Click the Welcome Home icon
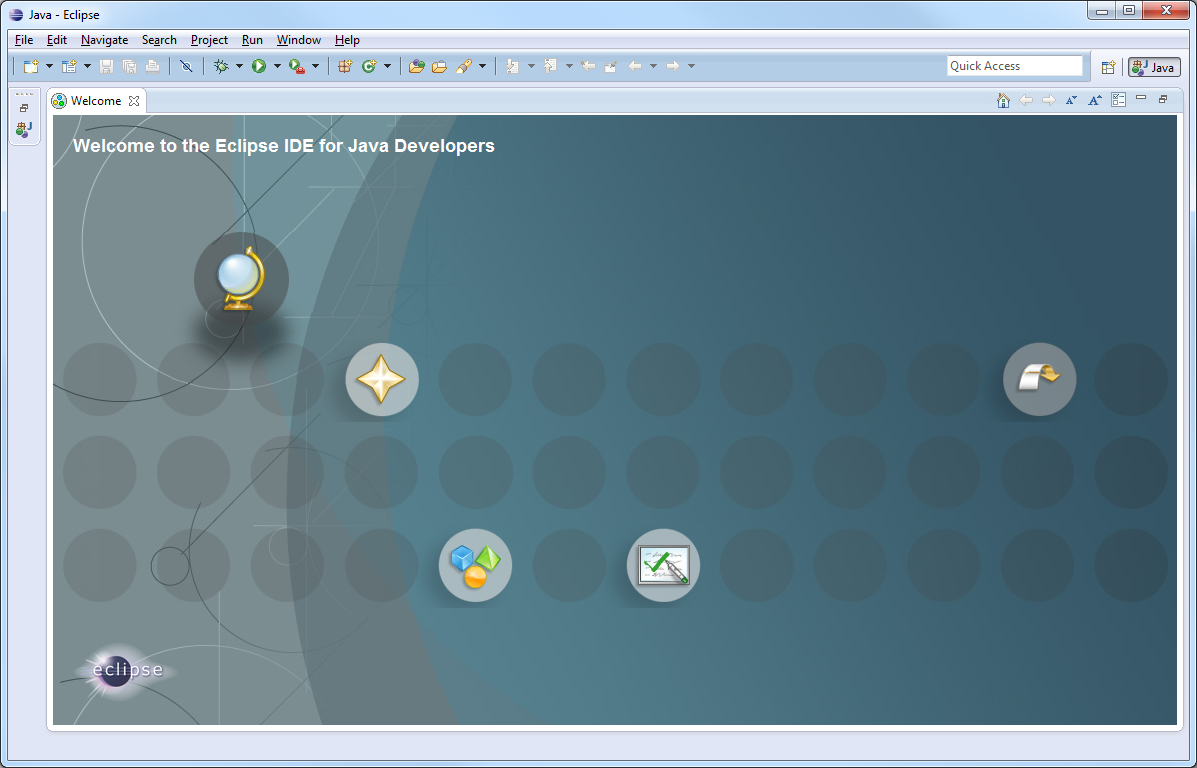The height and width of the screenshot is (768, 1197). [x=1003, y=100]
